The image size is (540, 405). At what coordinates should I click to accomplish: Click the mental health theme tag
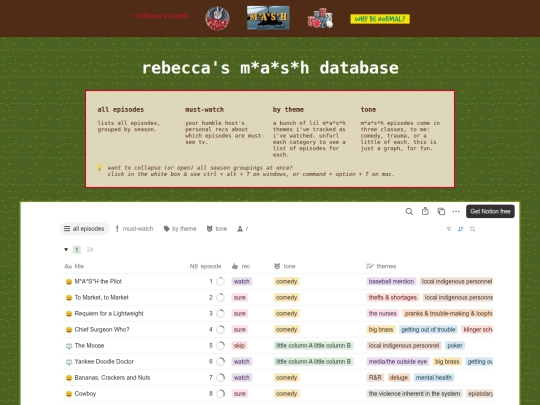click(434, 378)
